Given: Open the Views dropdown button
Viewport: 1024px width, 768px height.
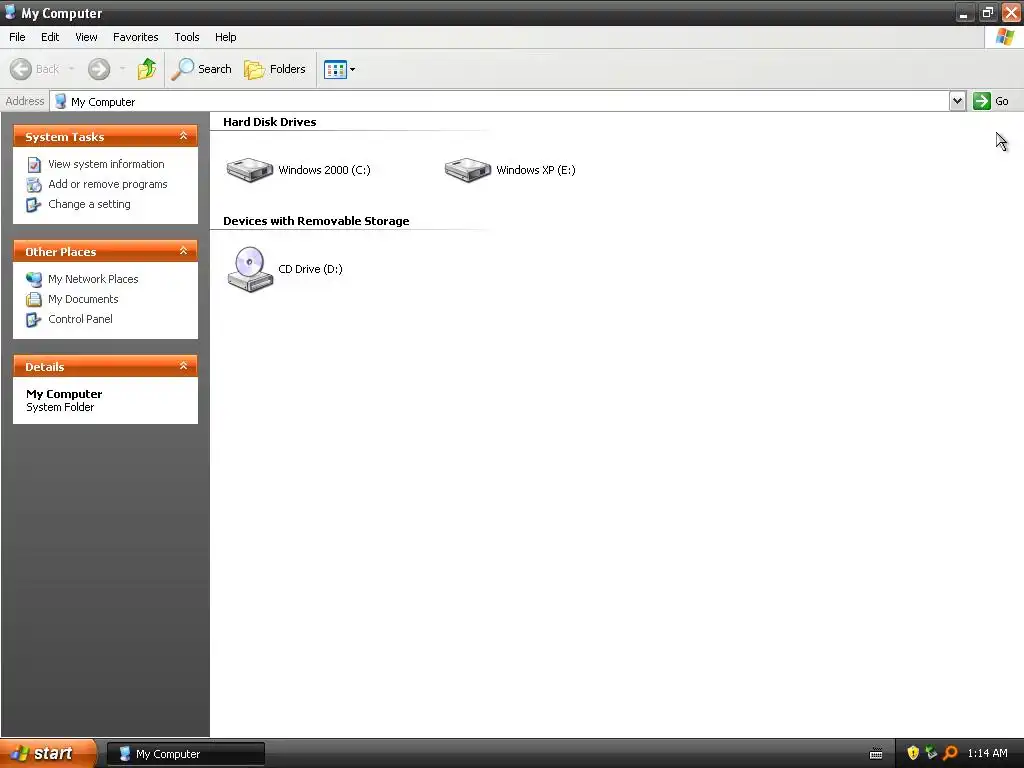Looking at the screenshot, I should (340, 69).
